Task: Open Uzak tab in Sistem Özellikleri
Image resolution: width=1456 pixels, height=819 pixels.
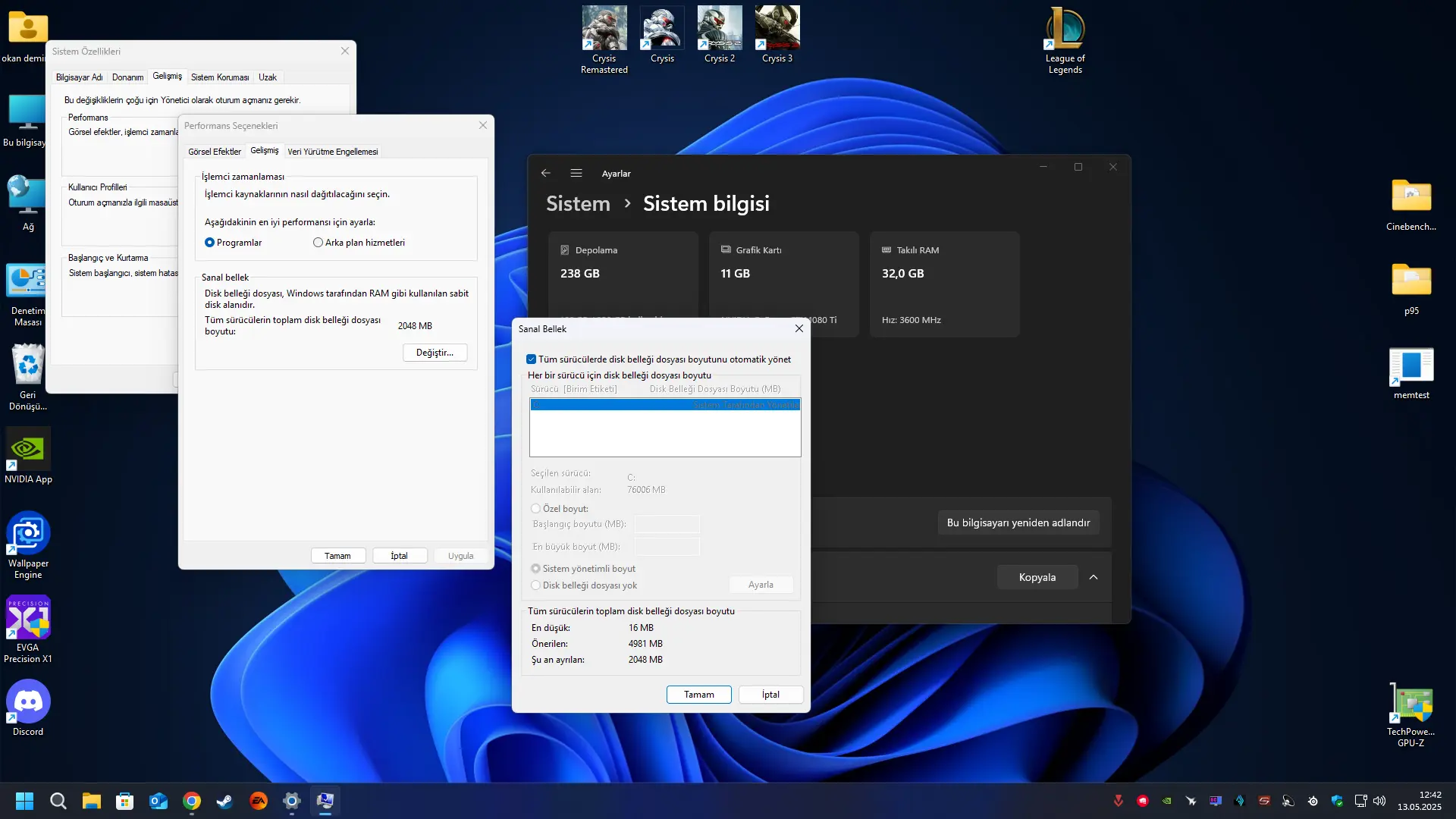Action: pos(268,77)
